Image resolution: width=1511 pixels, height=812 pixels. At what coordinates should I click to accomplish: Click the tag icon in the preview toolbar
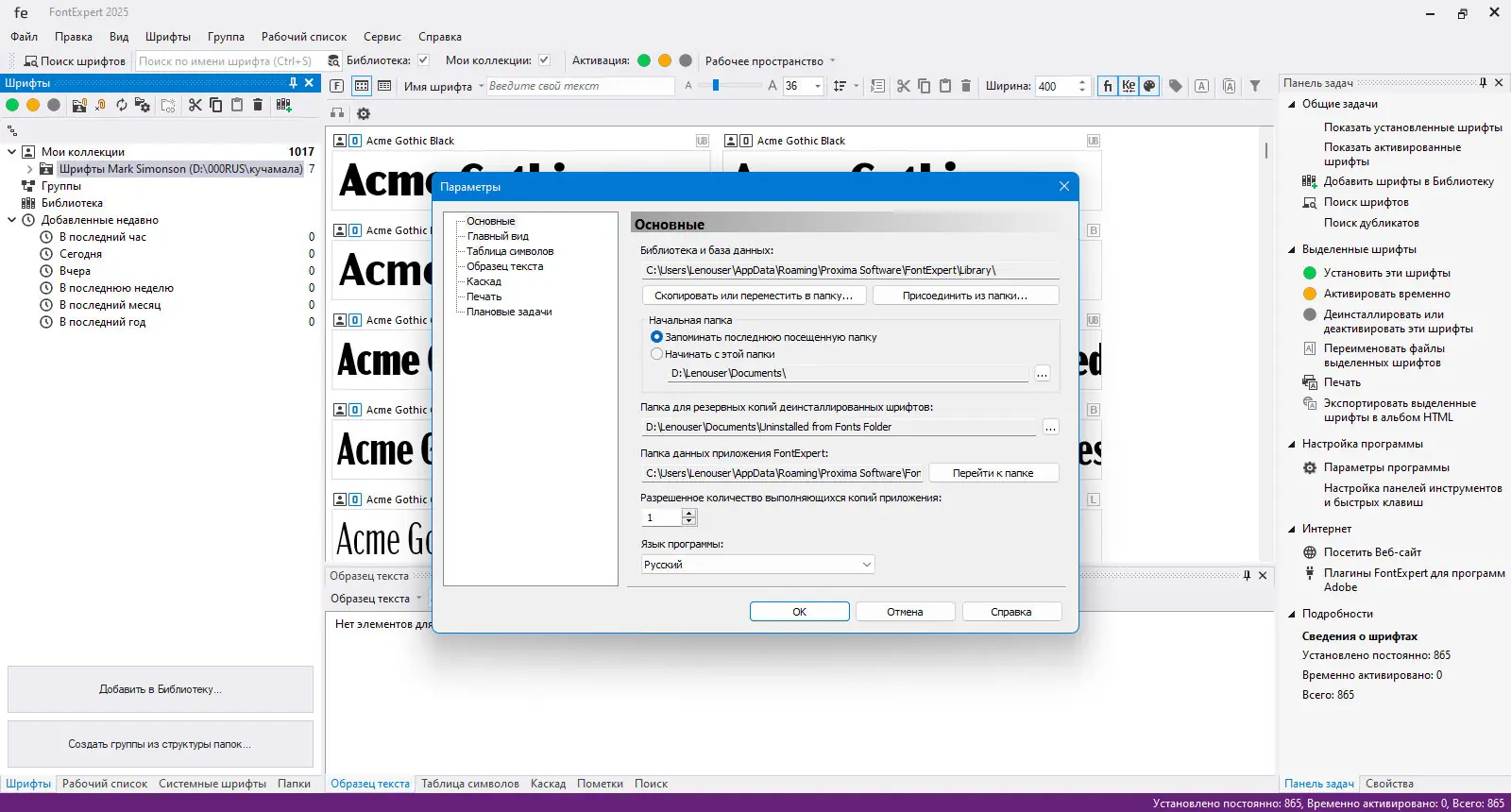click(1176, 86)
